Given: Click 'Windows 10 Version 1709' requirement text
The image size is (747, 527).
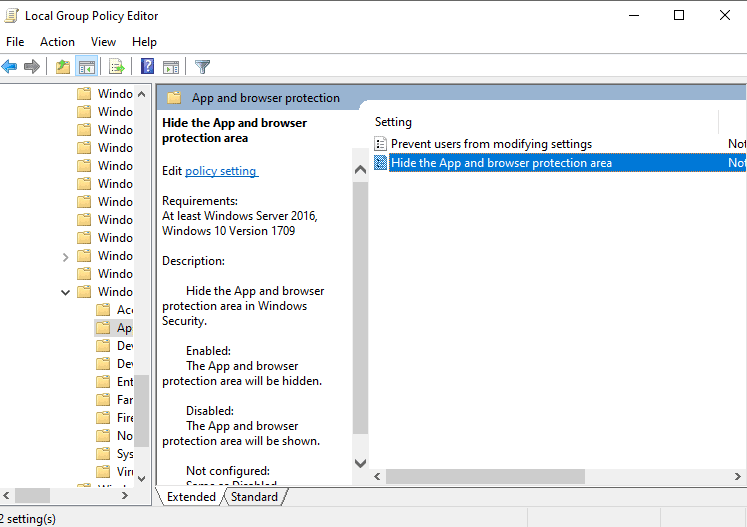Looking at the screenshot, I should point(229,231).
